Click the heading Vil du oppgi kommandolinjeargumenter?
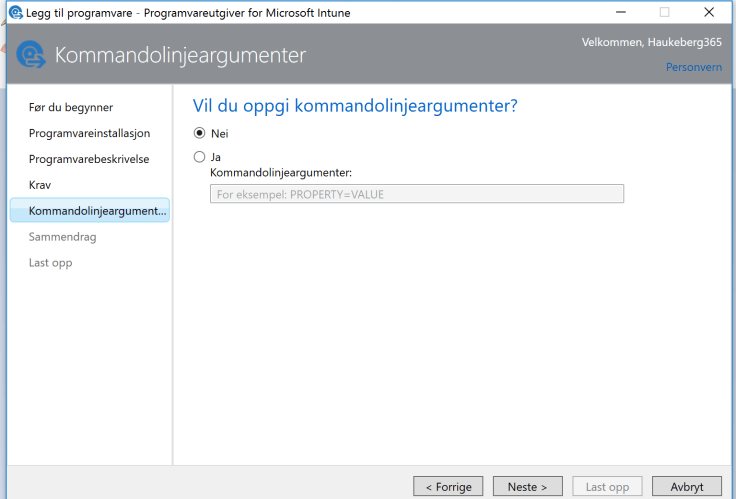The height and width of the screenshot is (499, 736). coord(355,106)
